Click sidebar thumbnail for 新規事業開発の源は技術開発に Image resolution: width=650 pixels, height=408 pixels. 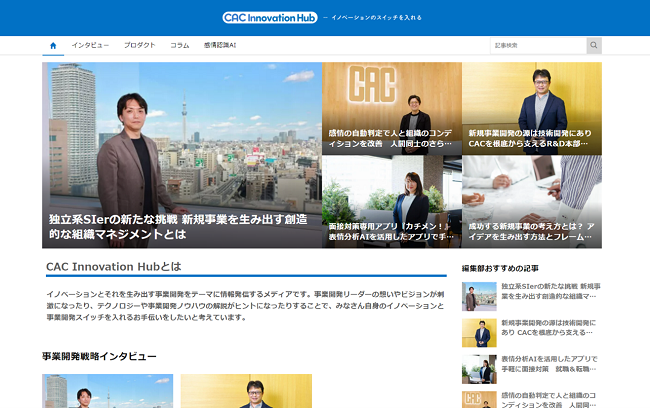tap(479, 333)
